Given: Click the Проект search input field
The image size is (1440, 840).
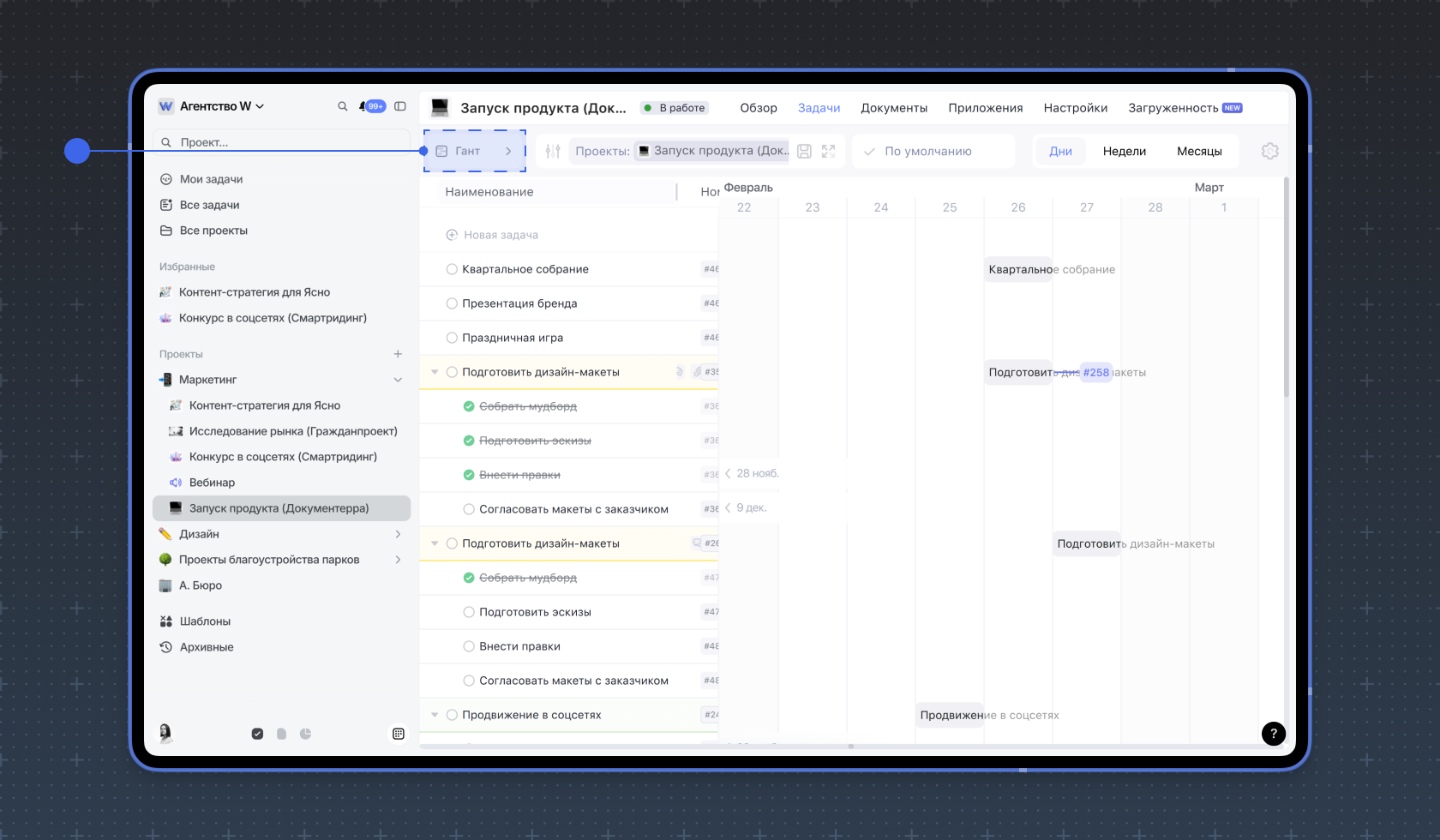Looking at the screenshot, I should 283,142.
